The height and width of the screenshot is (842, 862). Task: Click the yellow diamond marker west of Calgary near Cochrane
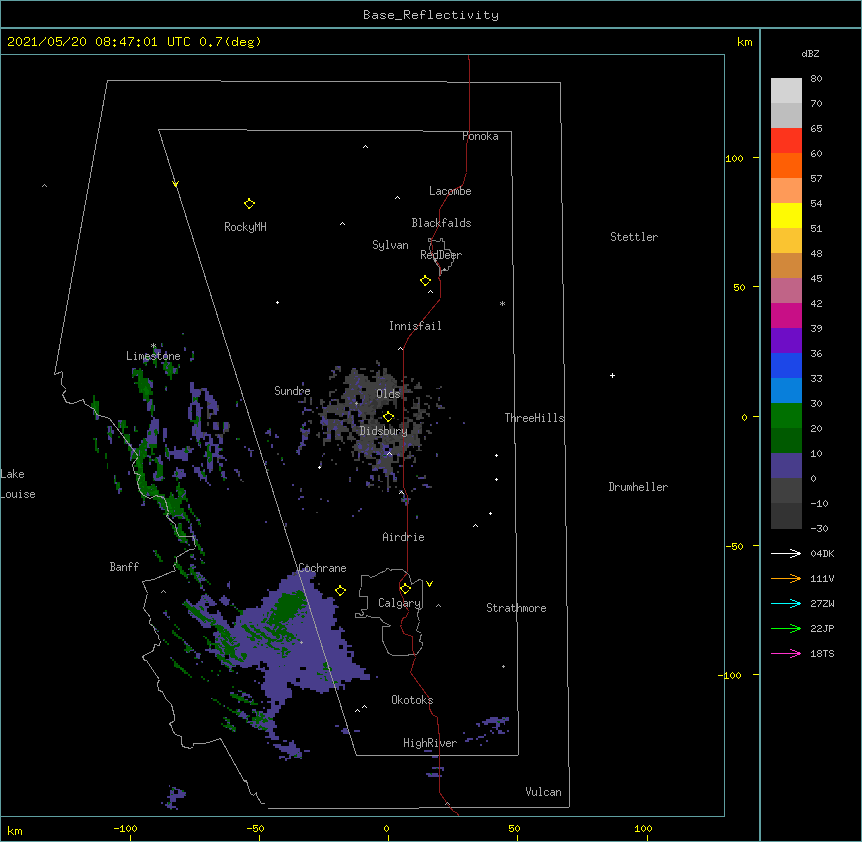pos(340,590)
